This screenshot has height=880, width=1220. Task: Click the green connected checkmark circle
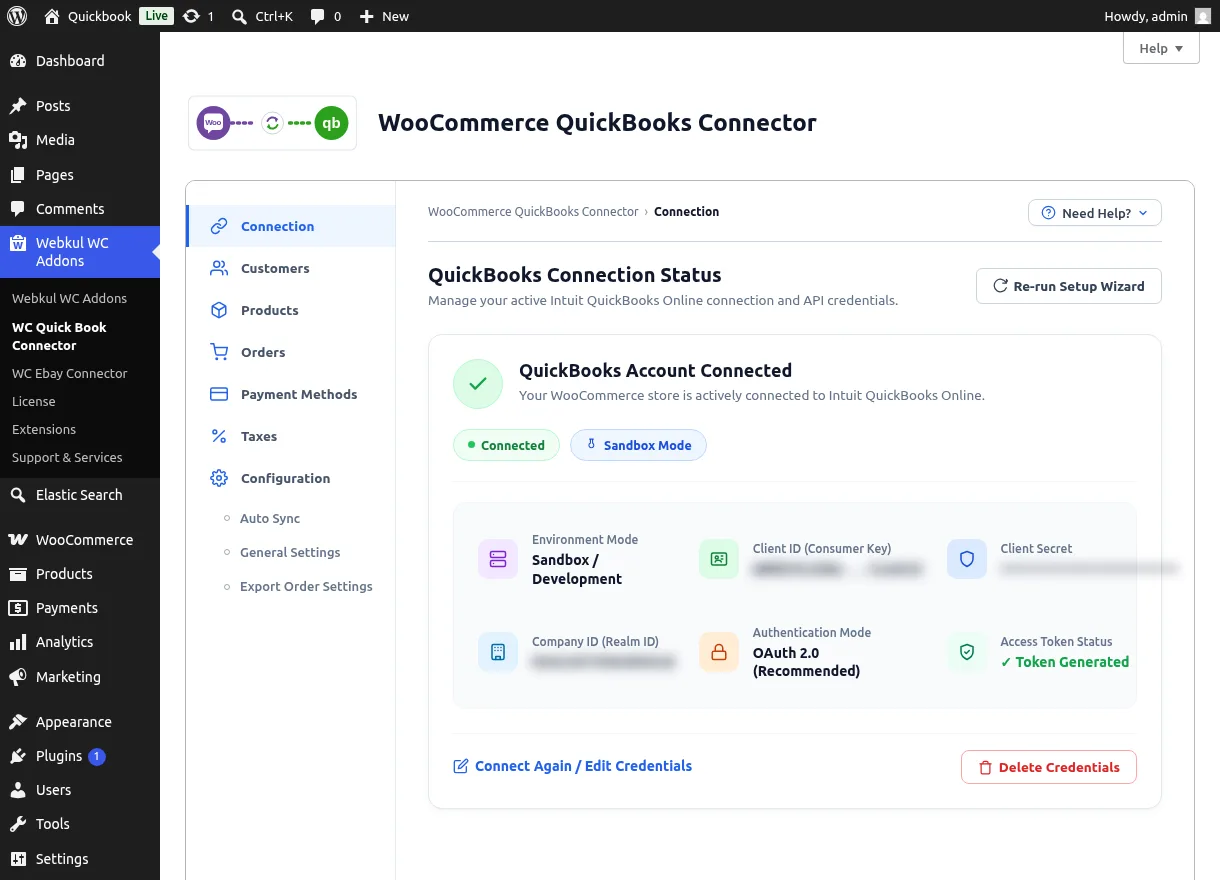478,384
